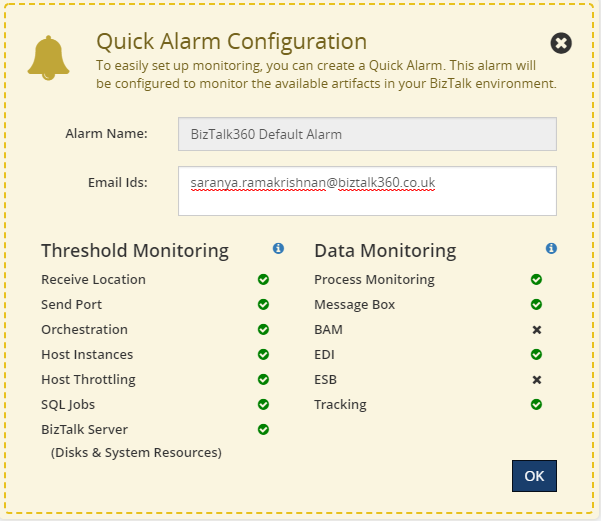Click the Host Instances status check icon
The height and width of the screenshot is (521, 601).
264,355
